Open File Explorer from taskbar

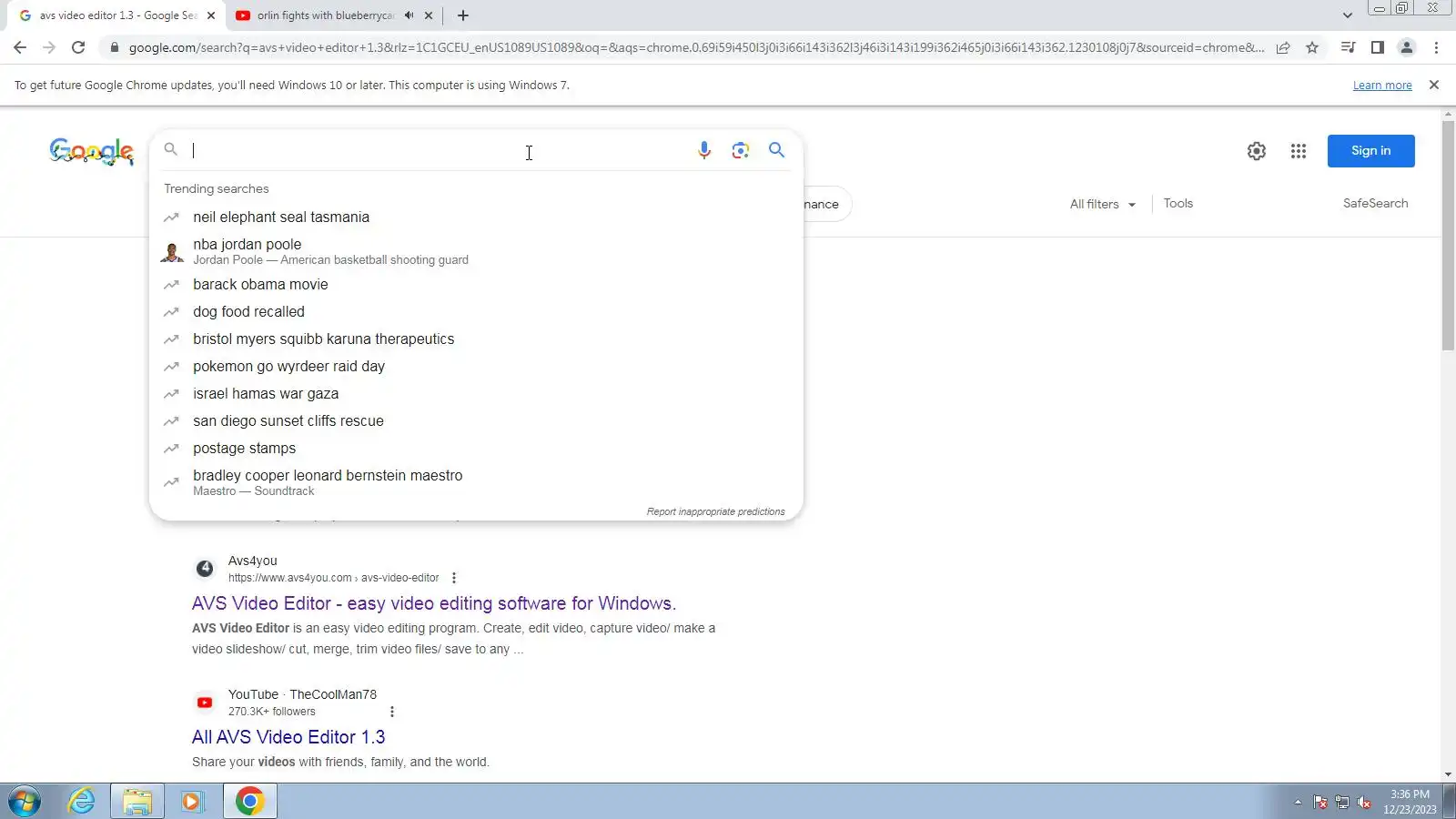tap(137, 802)
